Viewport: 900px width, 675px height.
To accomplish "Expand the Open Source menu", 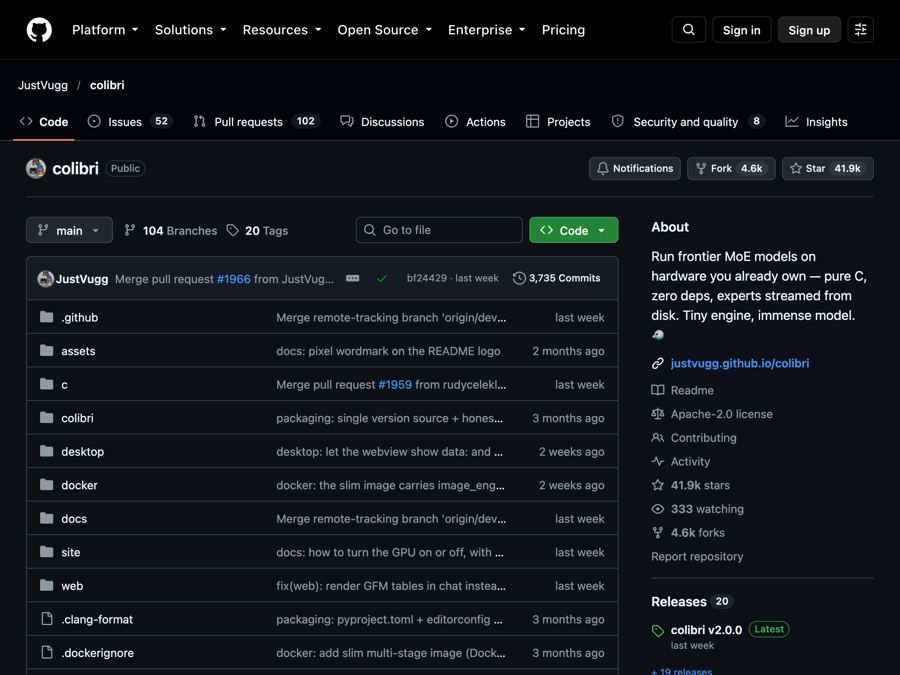I will (385, 30).
